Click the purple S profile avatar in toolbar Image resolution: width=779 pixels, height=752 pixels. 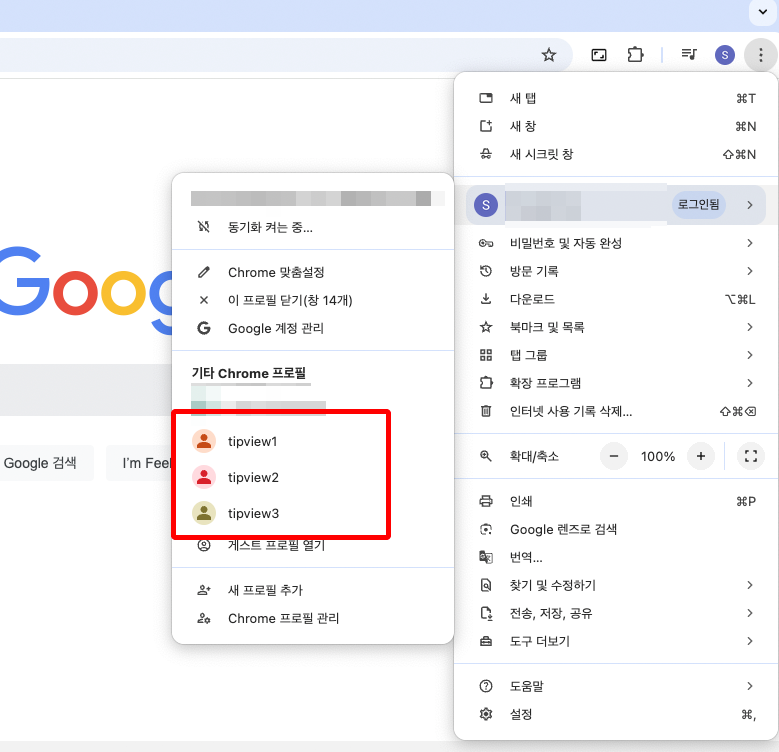click(x=724, y=55)
